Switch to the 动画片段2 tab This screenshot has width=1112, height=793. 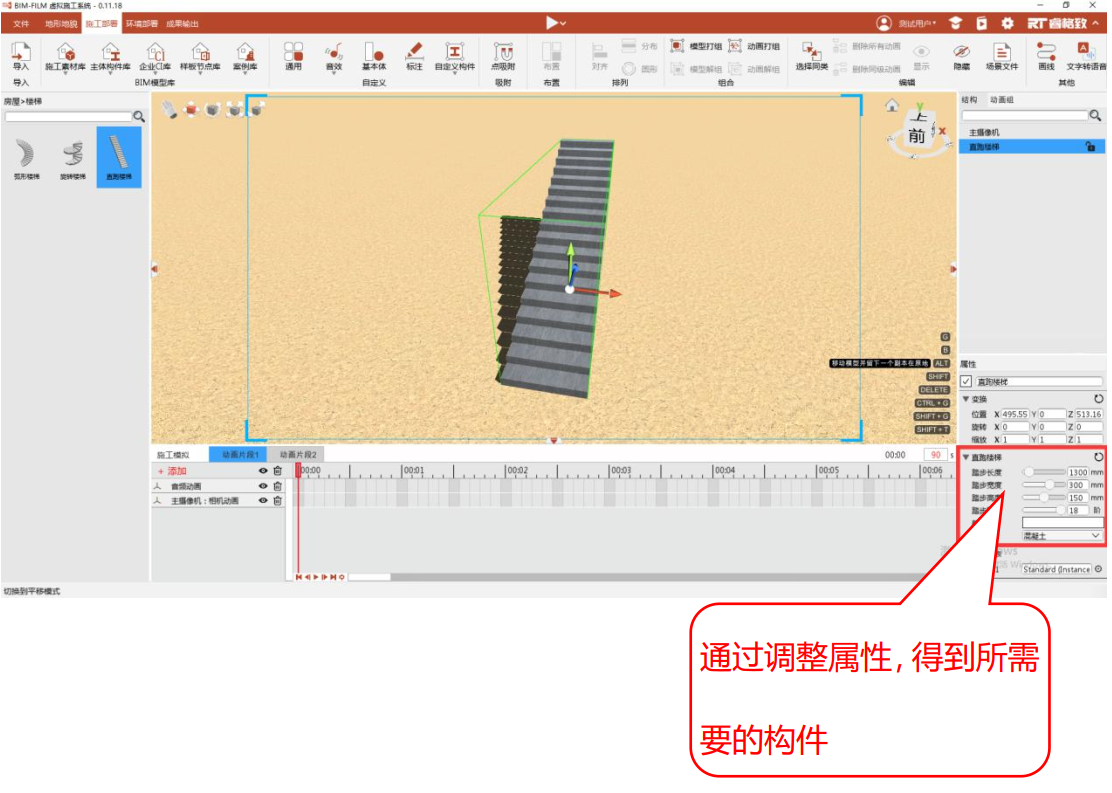pos(298,455)
